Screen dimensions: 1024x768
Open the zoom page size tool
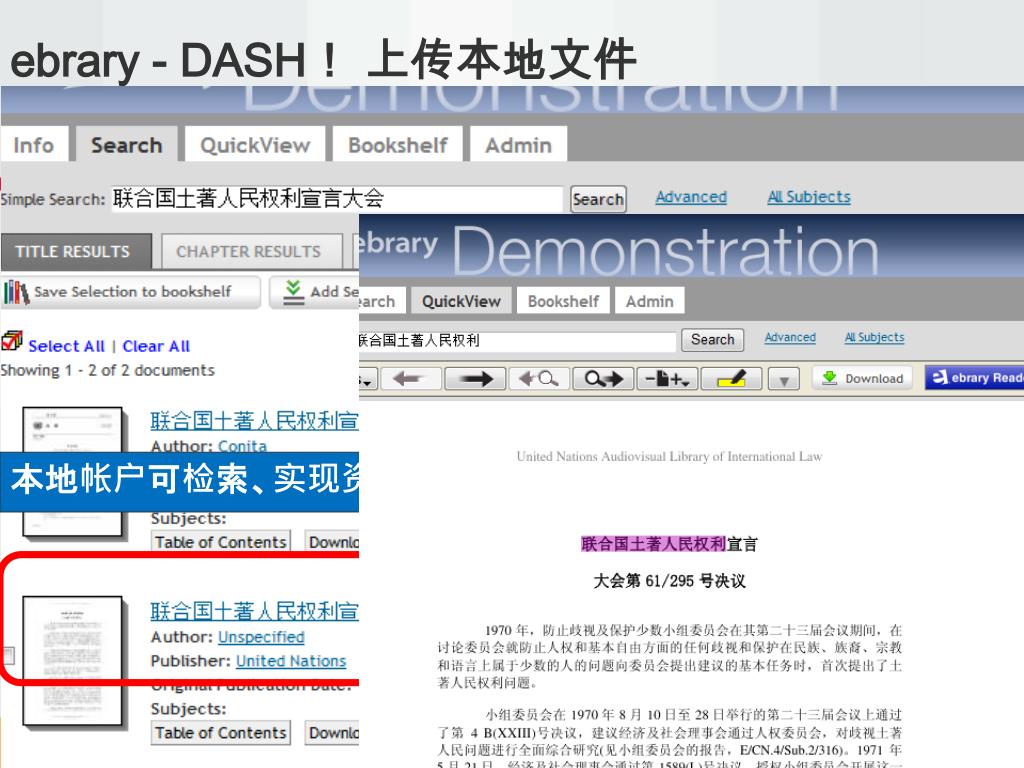tap(667, 379)
